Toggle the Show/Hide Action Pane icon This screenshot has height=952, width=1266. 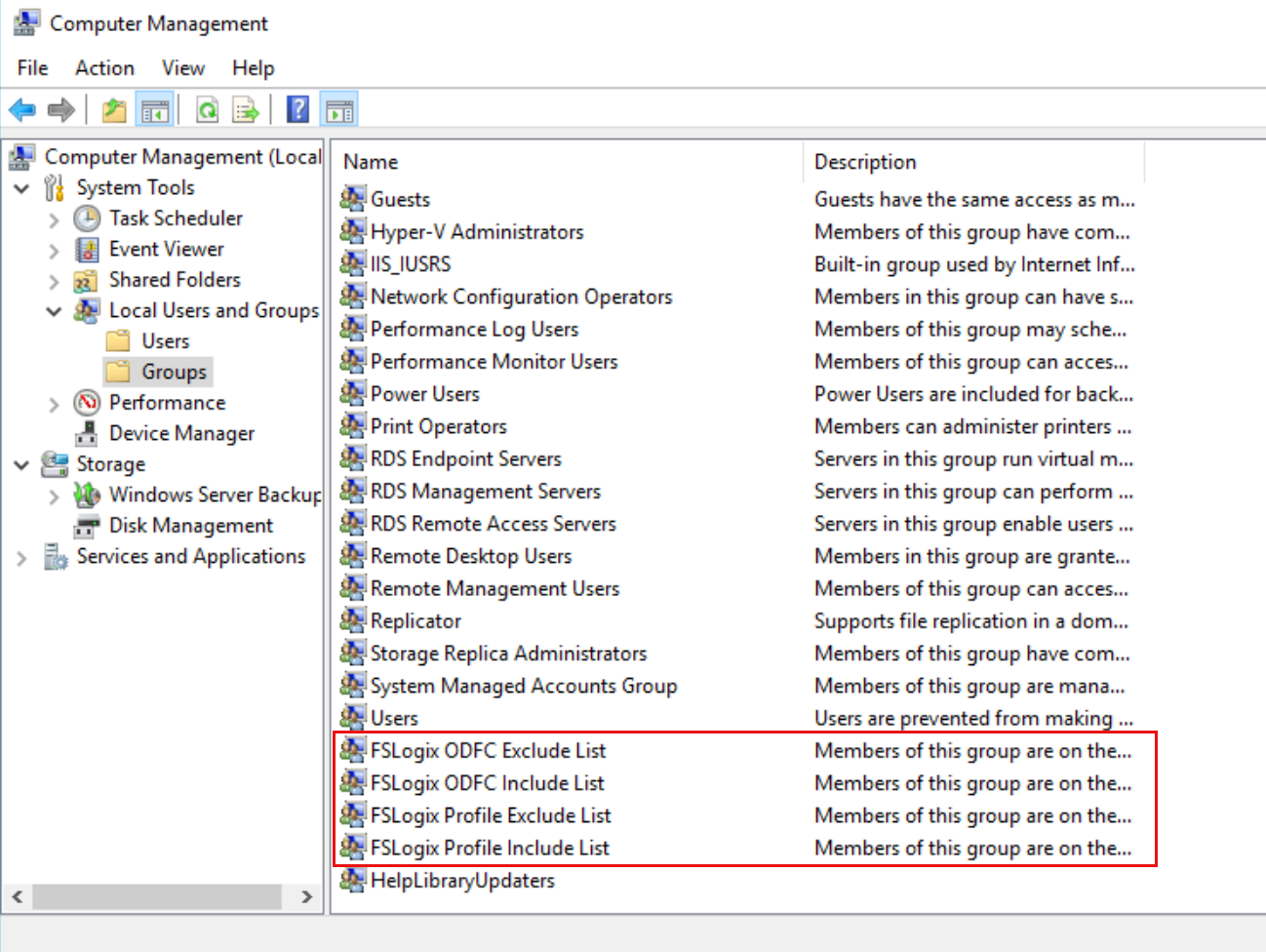coord(338,108)
